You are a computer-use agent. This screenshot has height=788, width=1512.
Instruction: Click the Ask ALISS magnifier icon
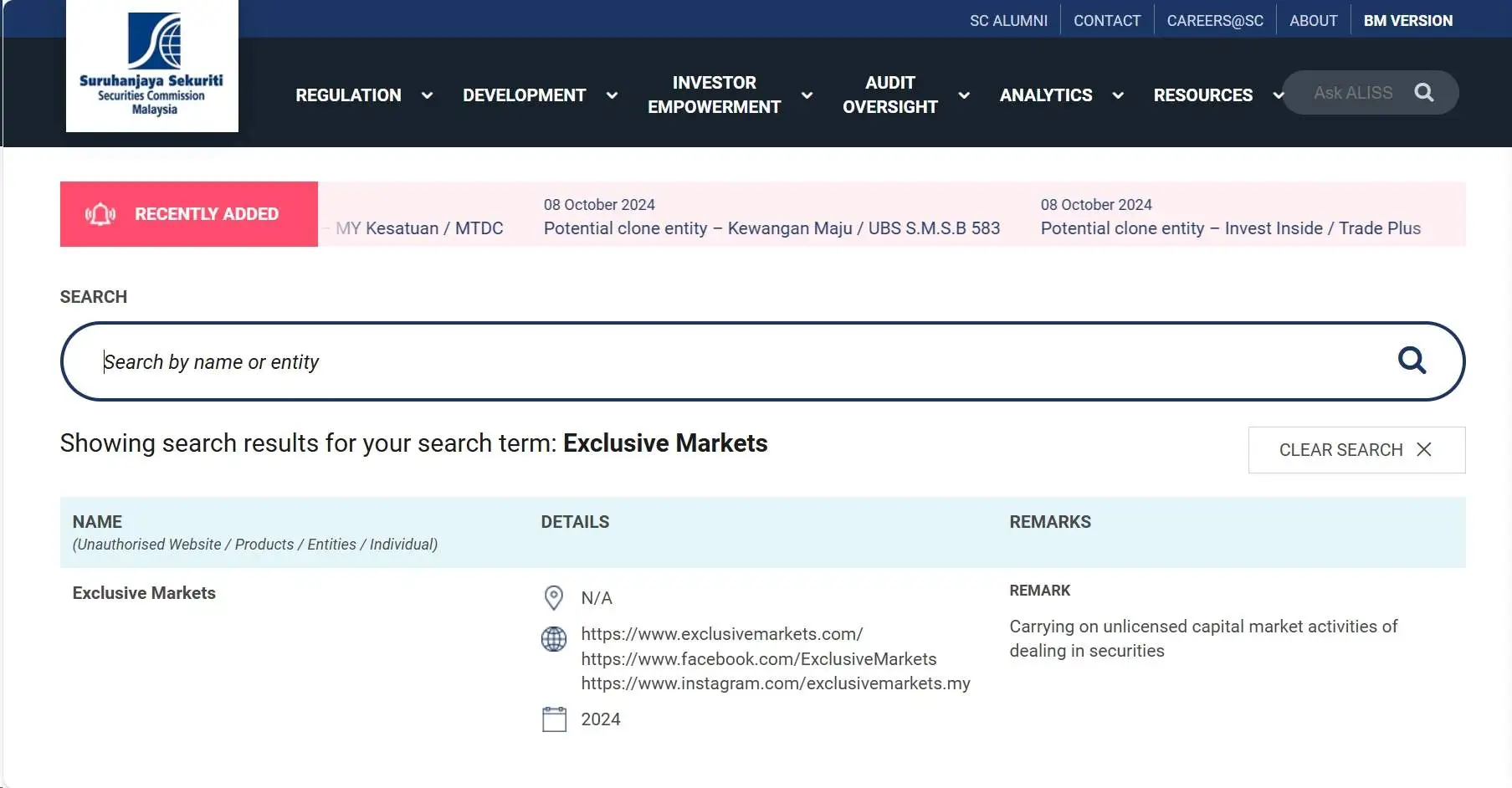(1424, 93)
